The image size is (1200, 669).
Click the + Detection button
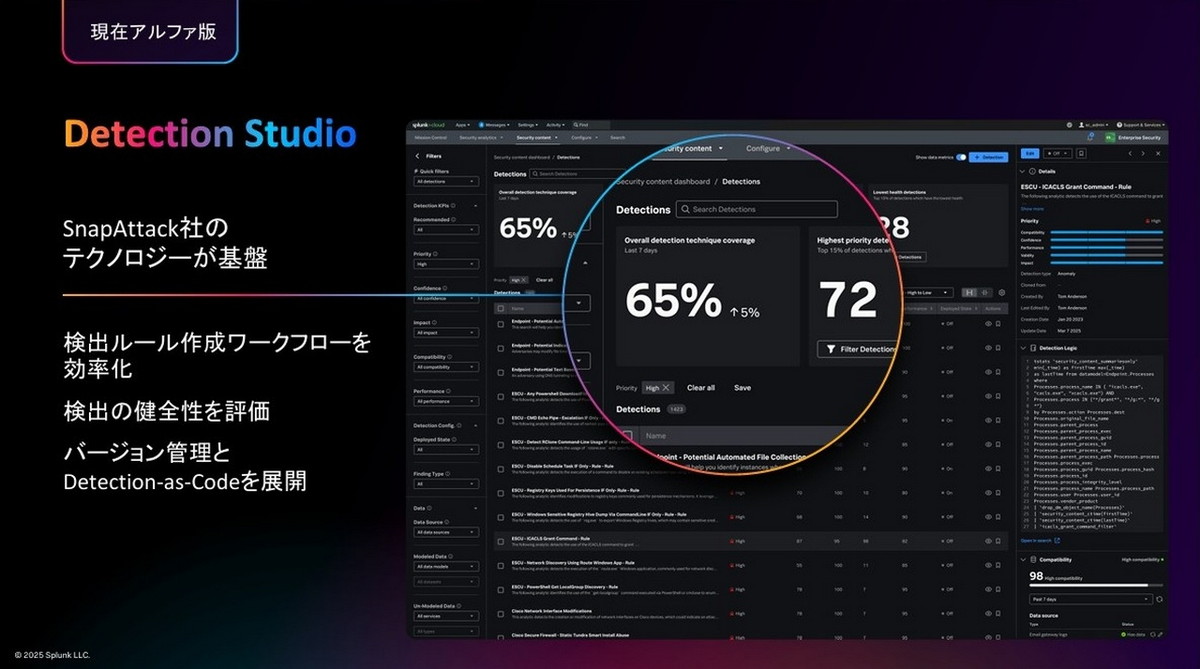pos(988,157)
